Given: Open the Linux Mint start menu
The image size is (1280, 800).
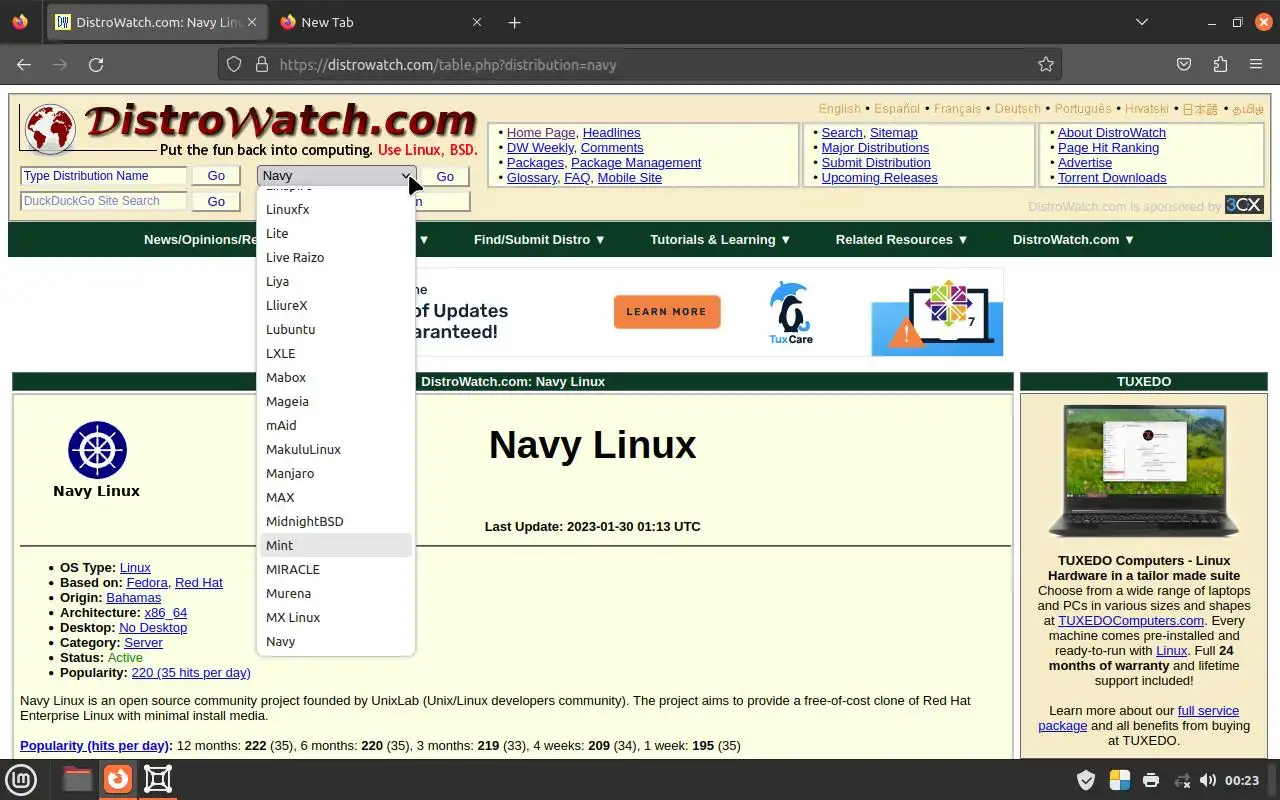Looking at the screenshot, I should [x=21, y=779].
